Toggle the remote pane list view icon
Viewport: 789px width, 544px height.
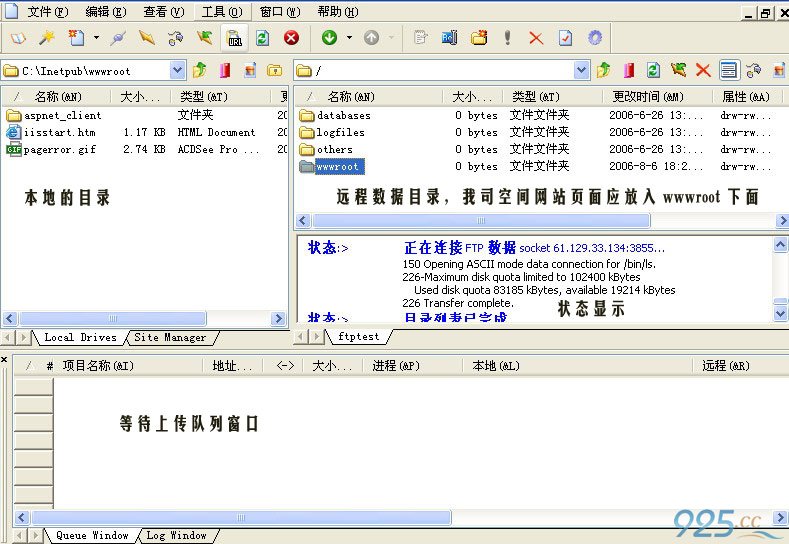pyautogui.click(x=729, y=70)
